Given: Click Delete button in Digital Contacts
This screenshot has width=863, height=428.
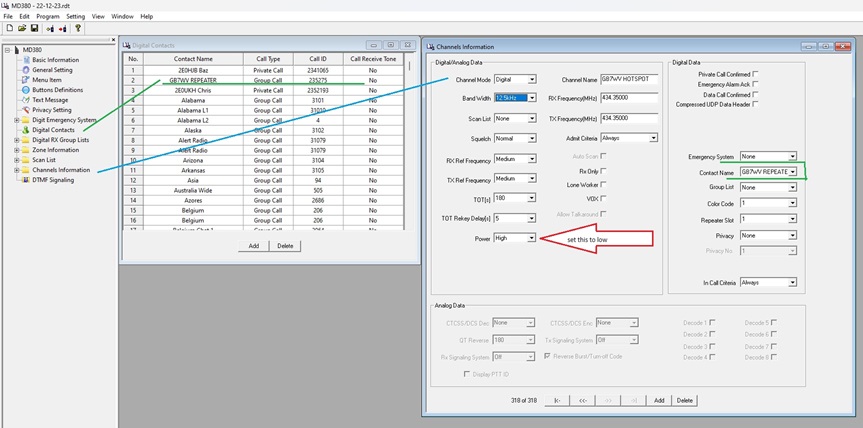Looking at the screenshot, I should (x=285, y=245).
